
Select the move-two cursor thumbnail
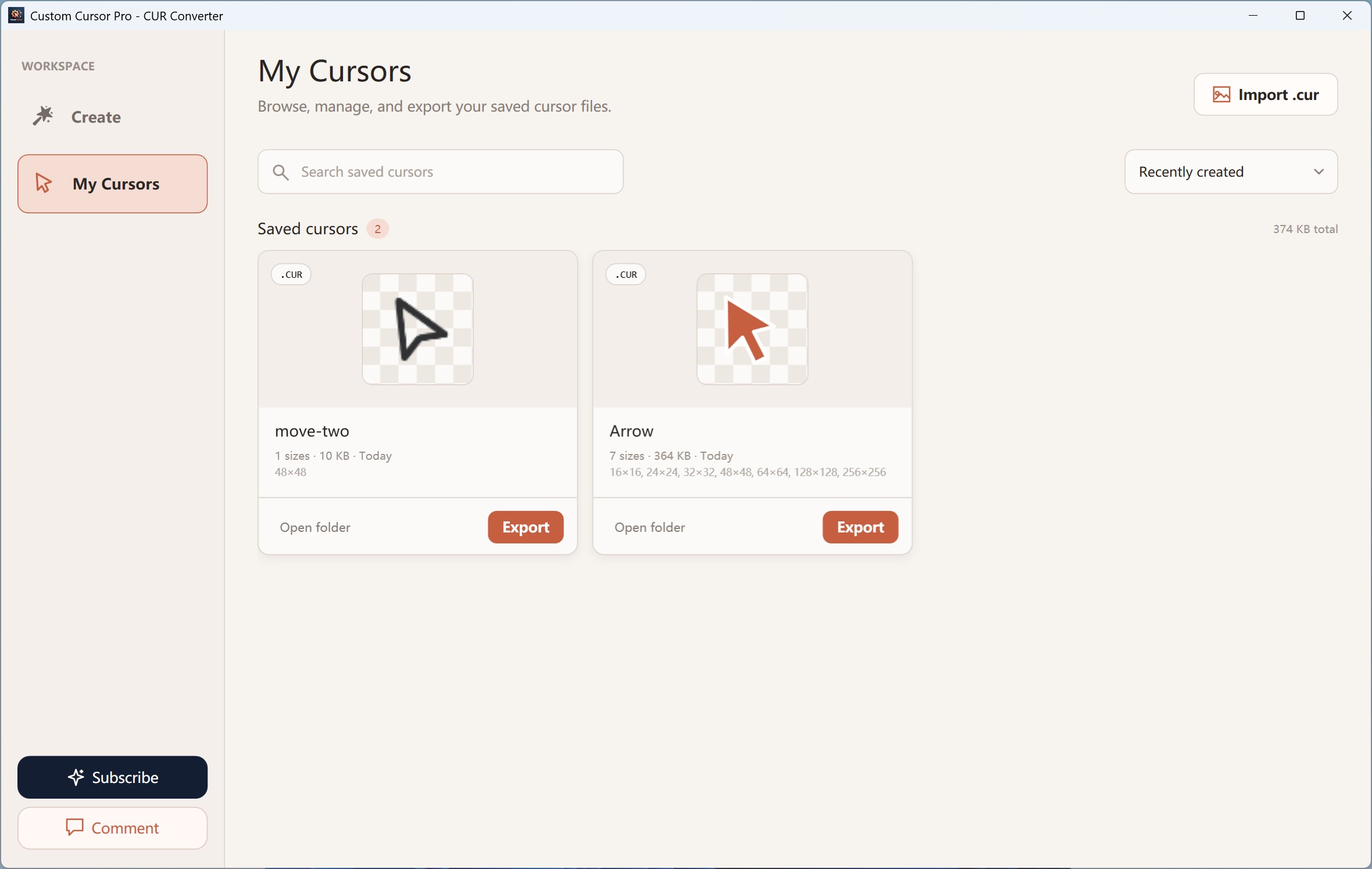(417, 329)
